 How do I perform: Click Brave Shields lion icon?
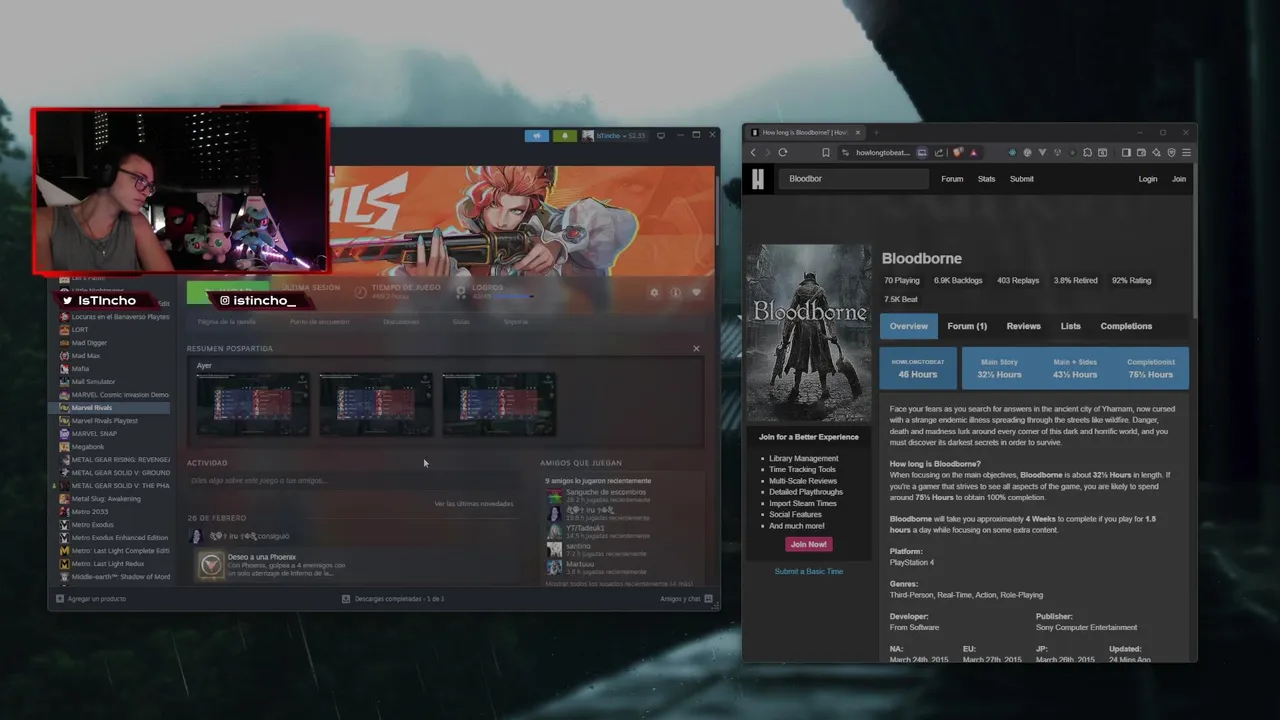pos(958,152)
